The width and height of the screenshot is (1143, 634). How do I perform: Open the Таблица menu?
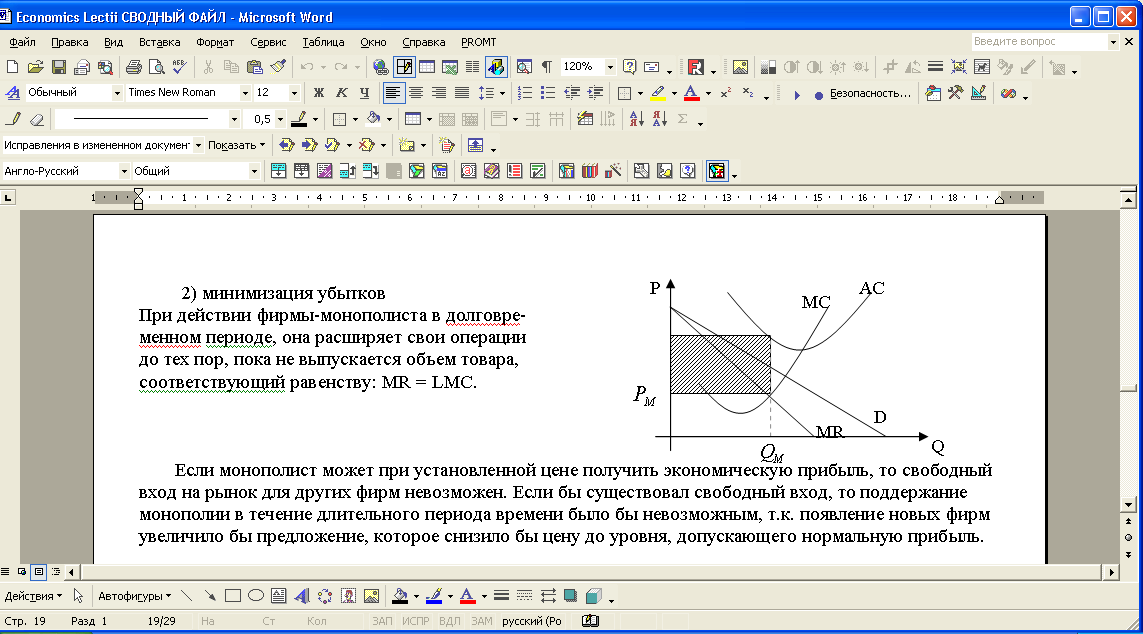click(x=323, y=42)
